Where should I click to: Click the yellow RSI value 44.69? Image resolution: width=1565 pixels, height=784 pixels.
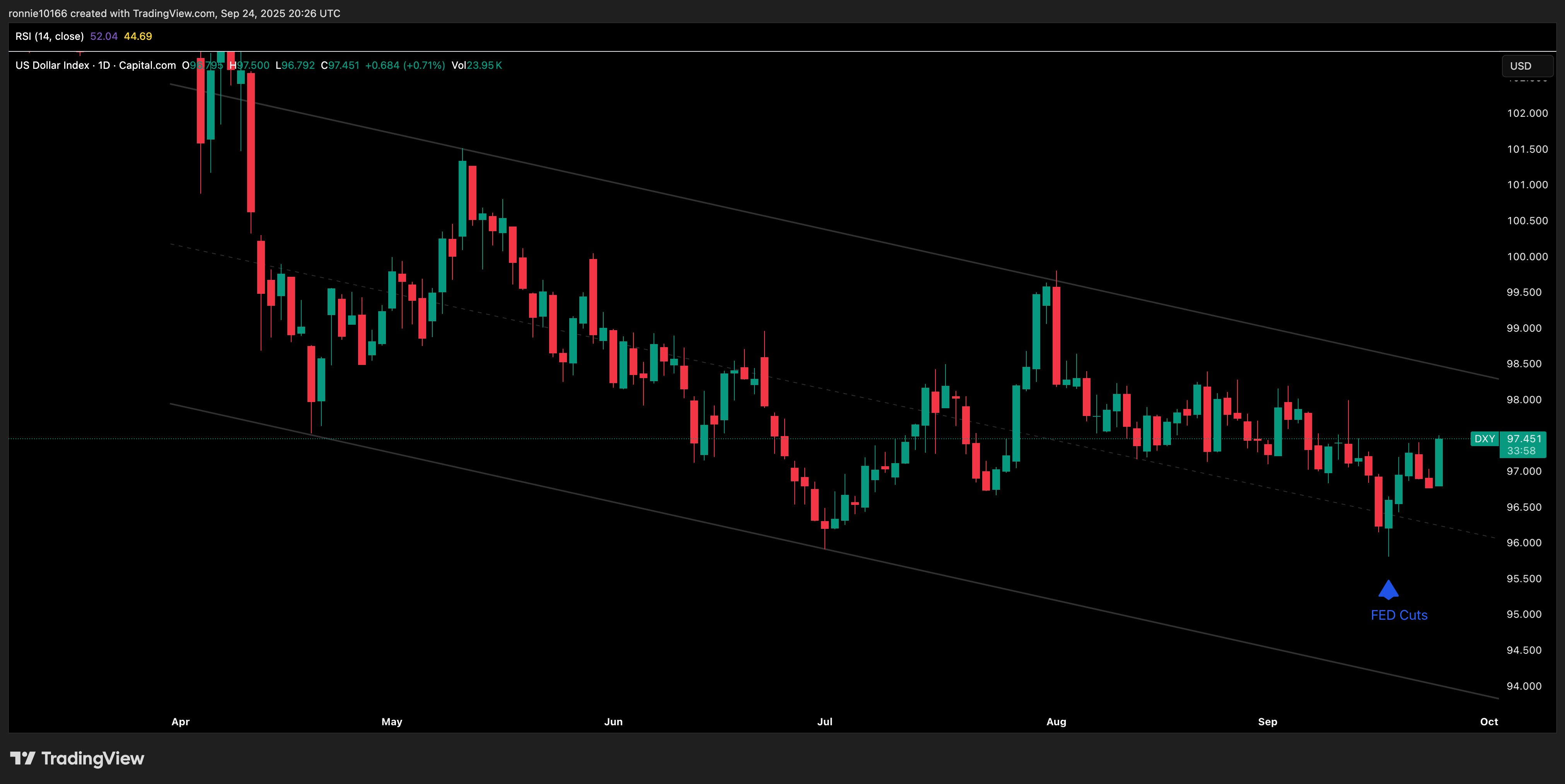coord(138,36)
